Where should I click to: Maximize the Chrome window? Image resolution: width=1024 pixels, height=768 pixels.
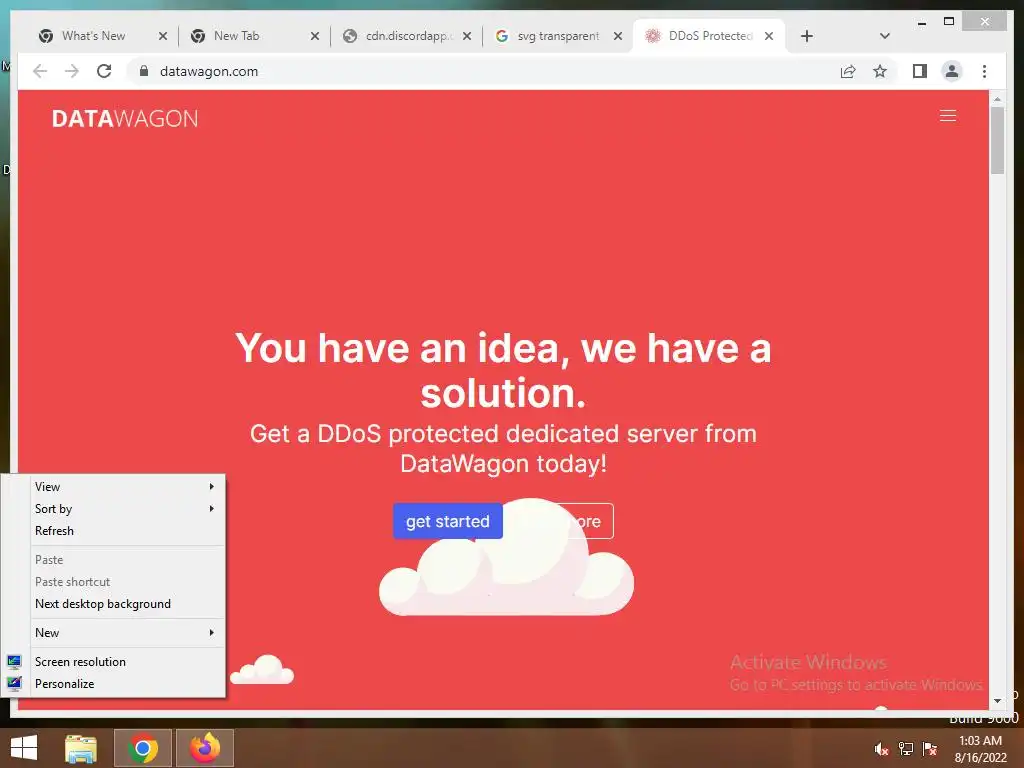point(949,22)
